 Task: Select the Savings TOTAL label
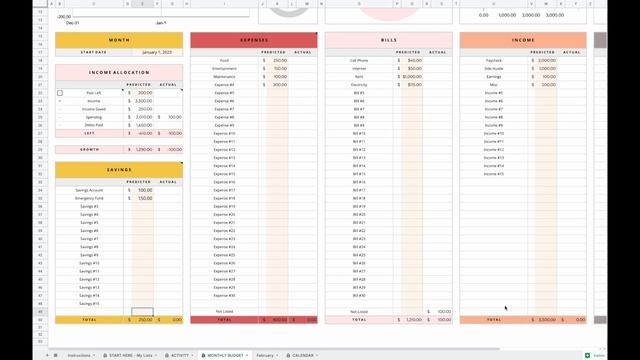(89, 320)
